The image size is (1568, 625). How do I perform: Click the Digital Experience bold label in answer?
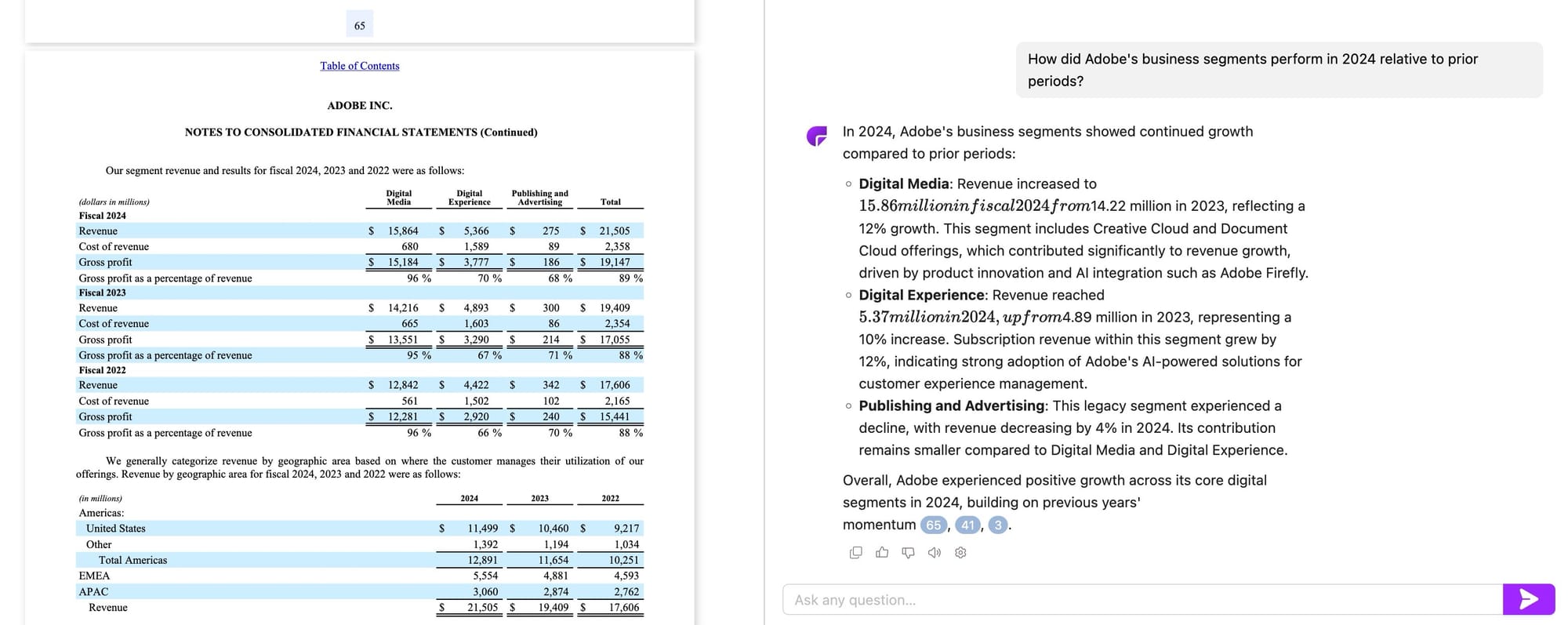pyautogui.click(x=921, y=295)
